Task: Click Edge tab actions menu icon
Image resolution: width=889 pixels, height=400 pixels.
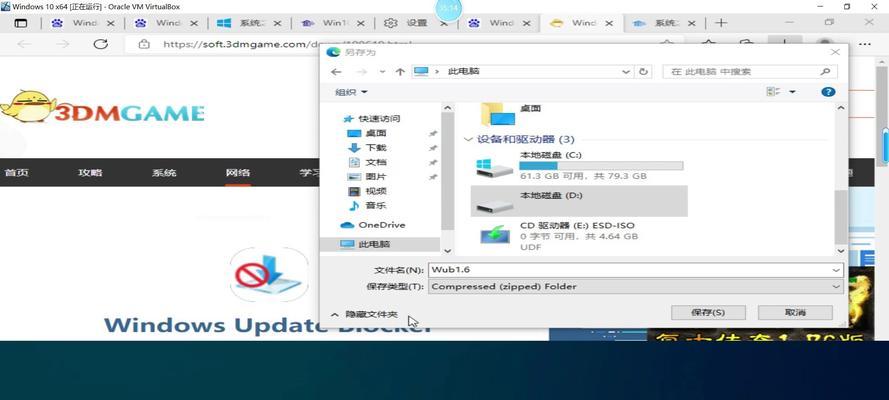Action: [20, 23]
